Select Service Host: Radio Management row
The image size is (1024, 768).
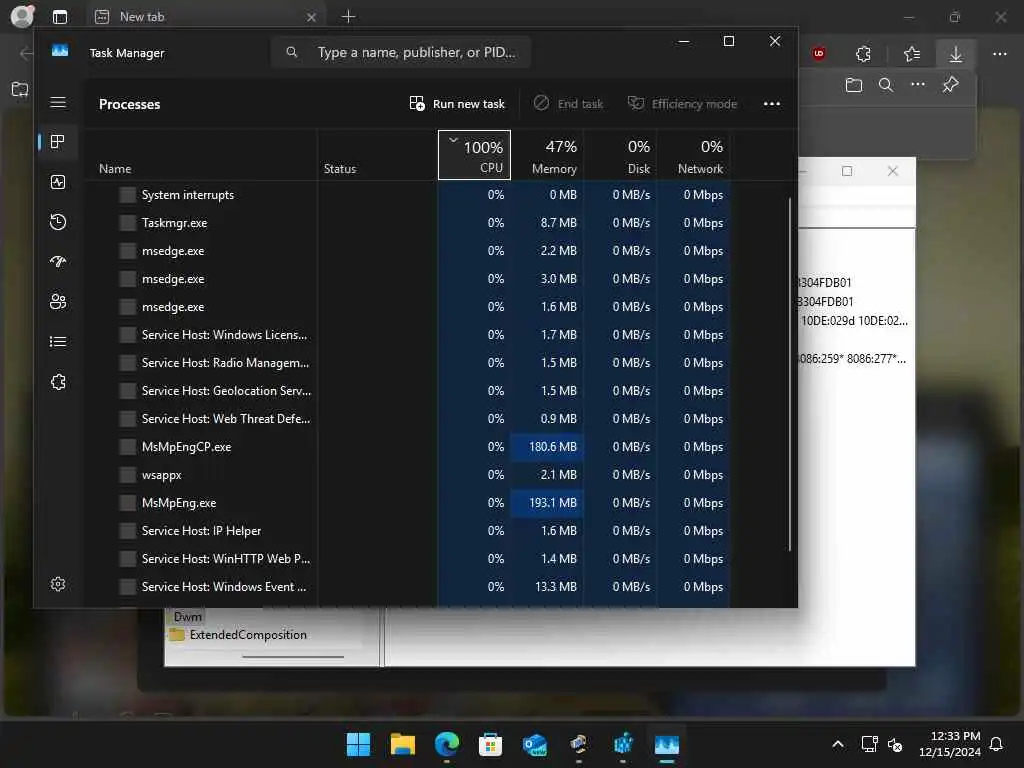point(408,362)
